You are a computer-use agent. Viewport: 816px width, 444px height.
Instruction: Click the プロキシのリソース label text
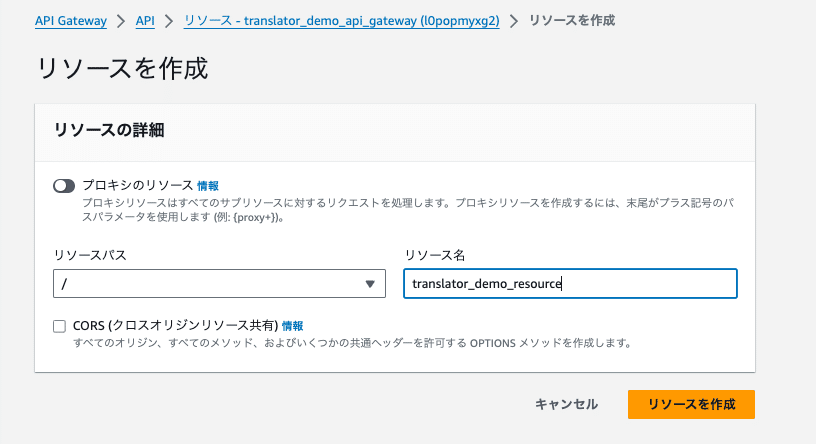[x=138, y=185]
